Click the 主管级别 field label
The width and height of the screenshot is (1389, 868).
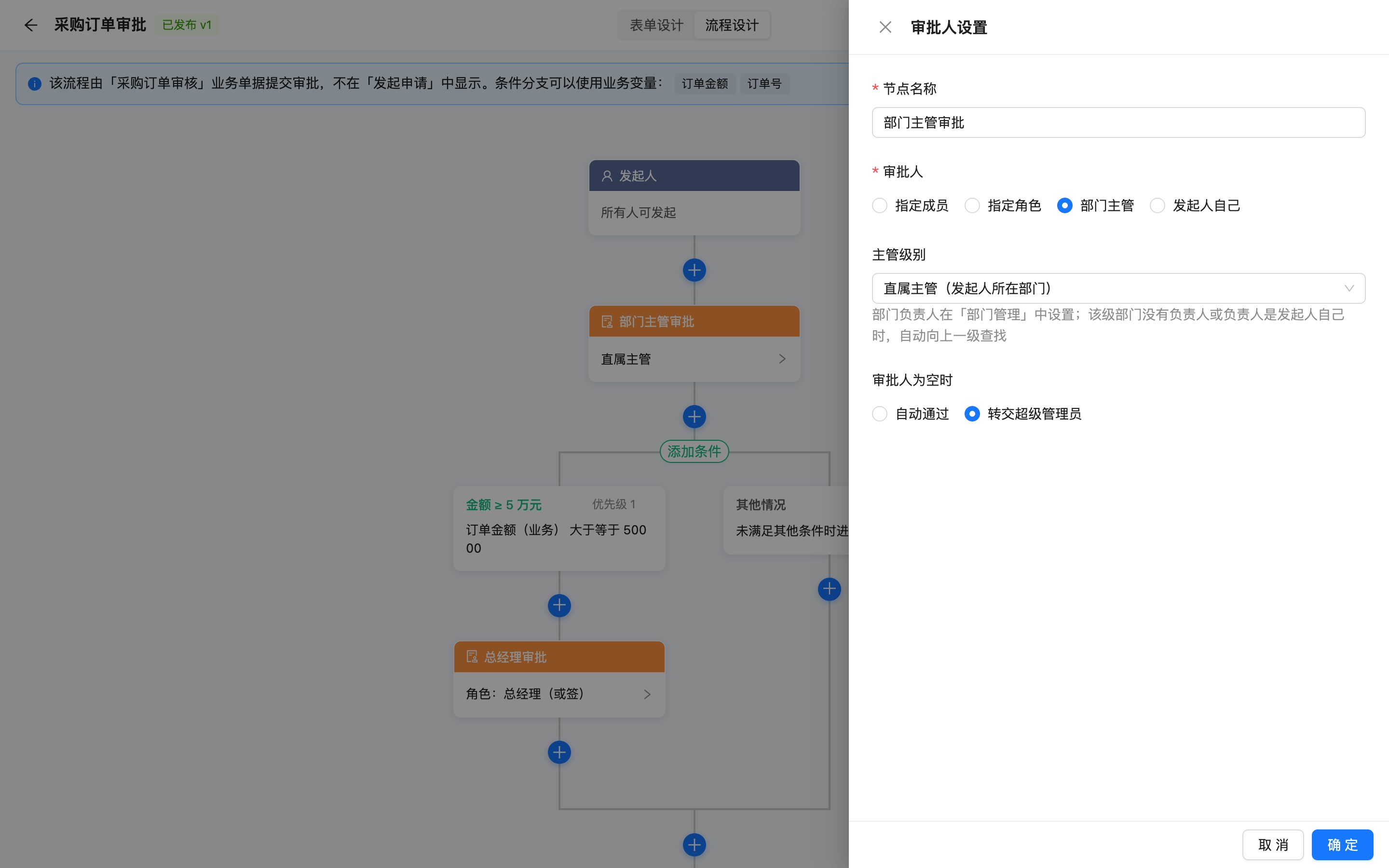coord(898,255)
